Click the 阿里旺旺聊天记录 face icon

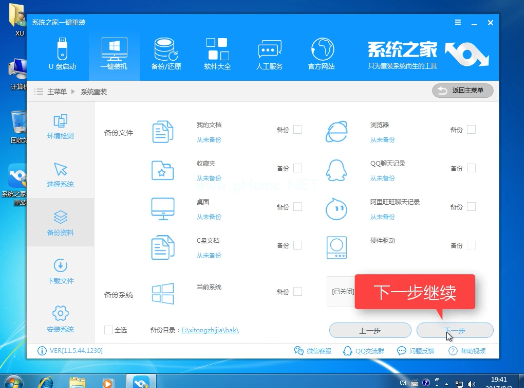337,209
